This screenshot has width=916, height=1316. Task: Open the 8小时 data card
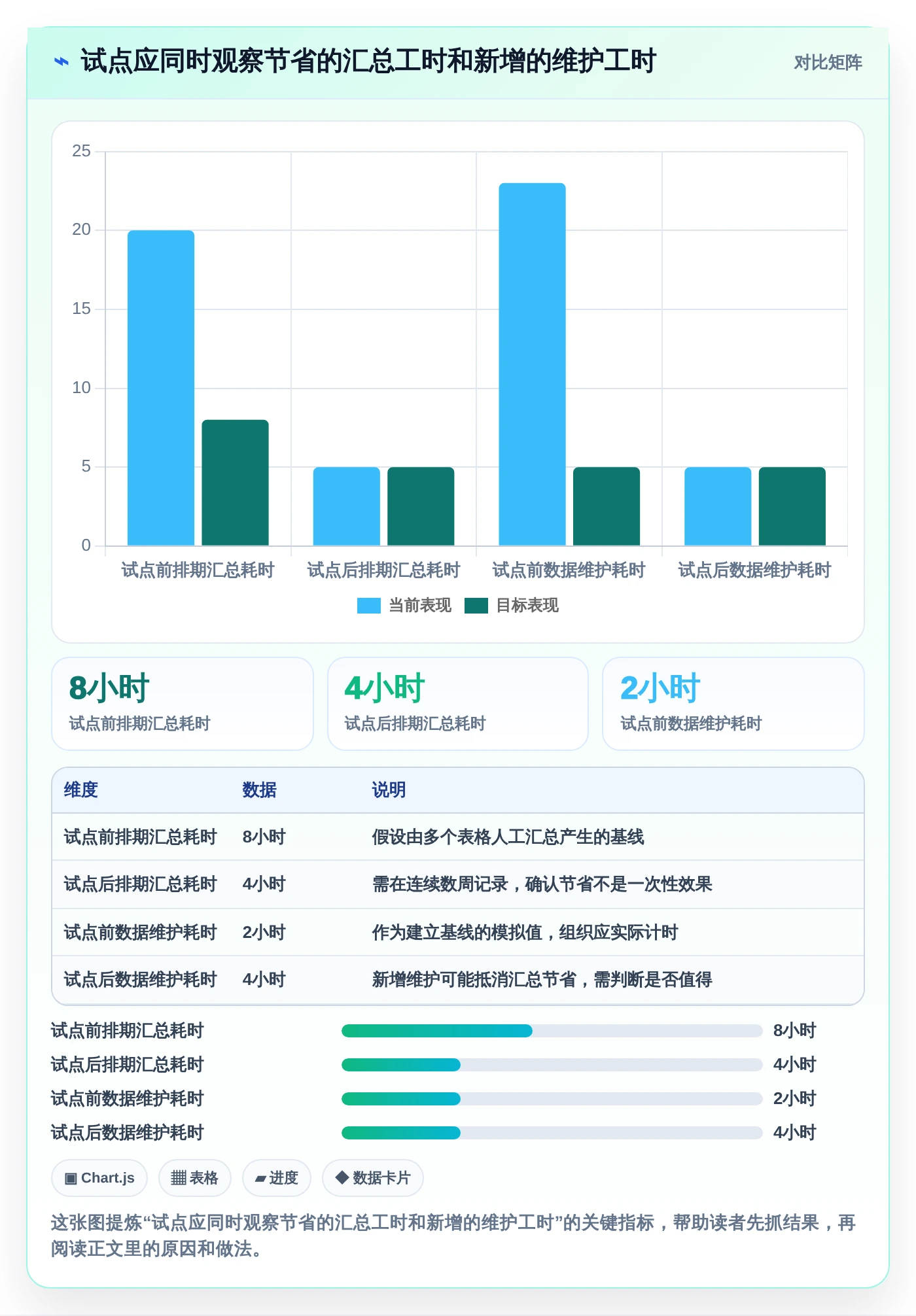(x=183, y=704)
